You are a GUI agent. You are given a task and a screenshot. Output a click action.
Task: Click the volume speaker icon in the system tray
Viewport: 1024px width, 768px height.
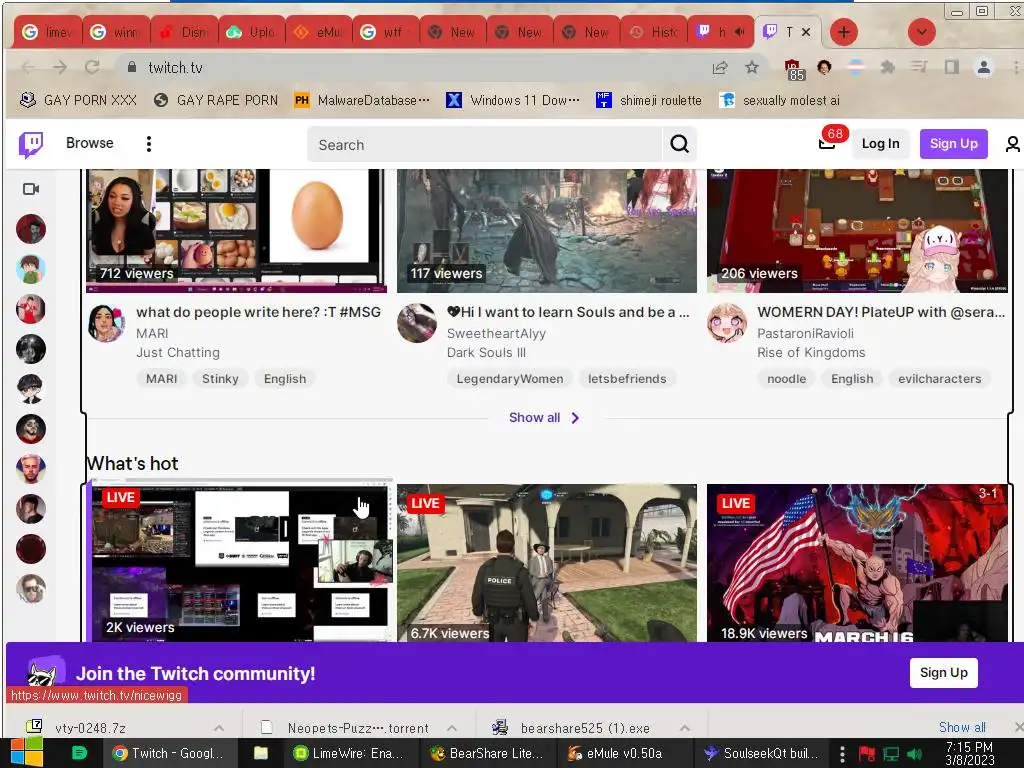click(x=914, y=754)
